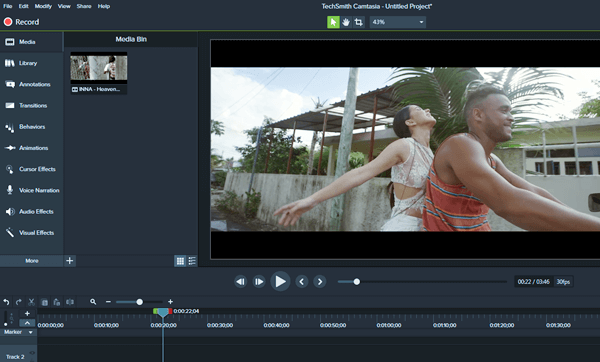Viewport: 600px width, 362px height.
Task: Click the Redo arrow icon
Action: [19, 302]
